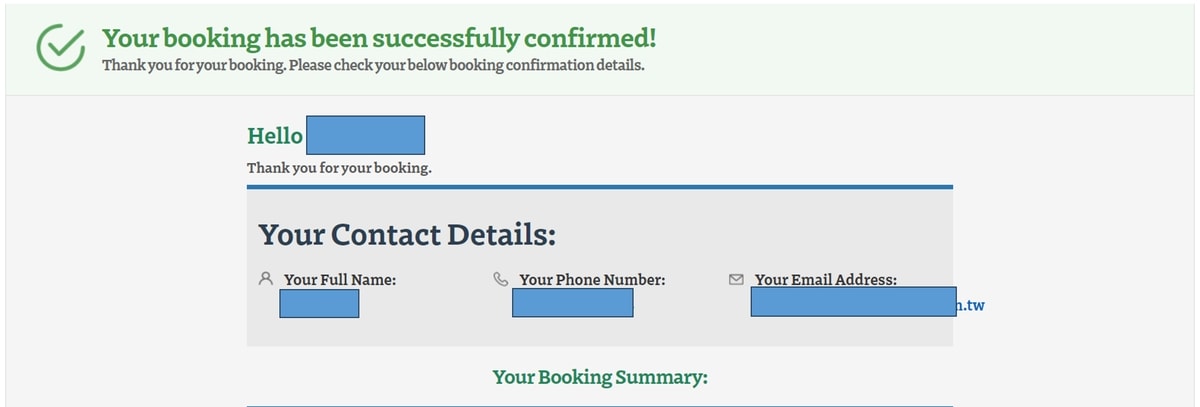Click the redacted phone number value

(573, 303)
